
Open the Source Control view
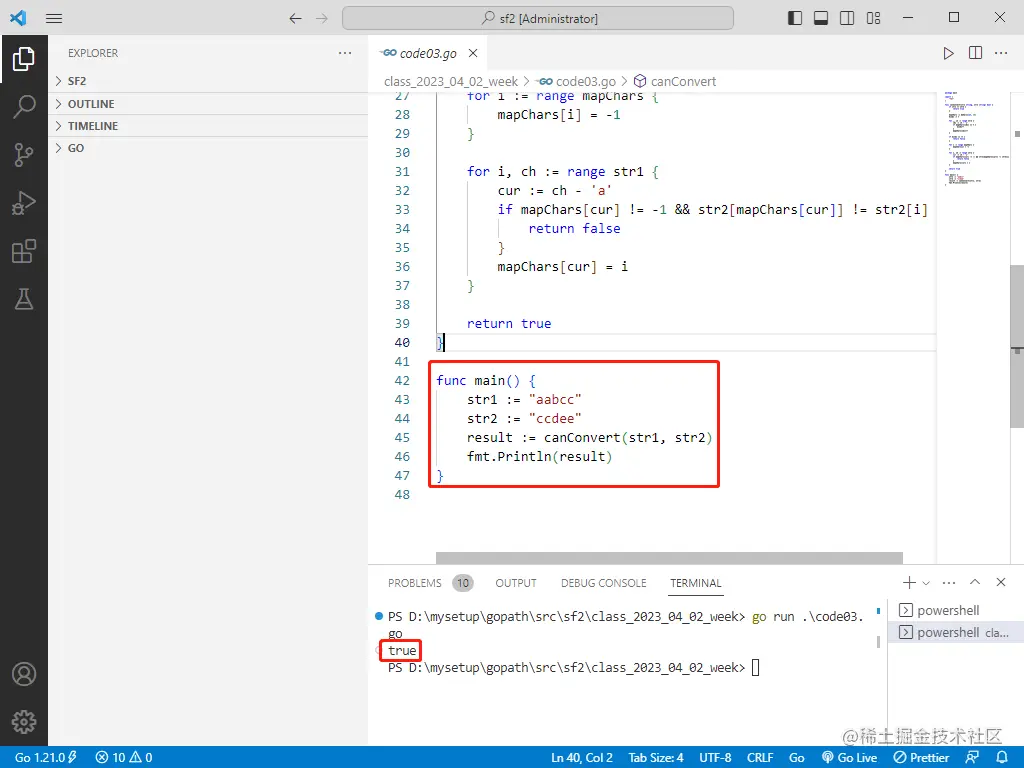[x=24, y=155]
